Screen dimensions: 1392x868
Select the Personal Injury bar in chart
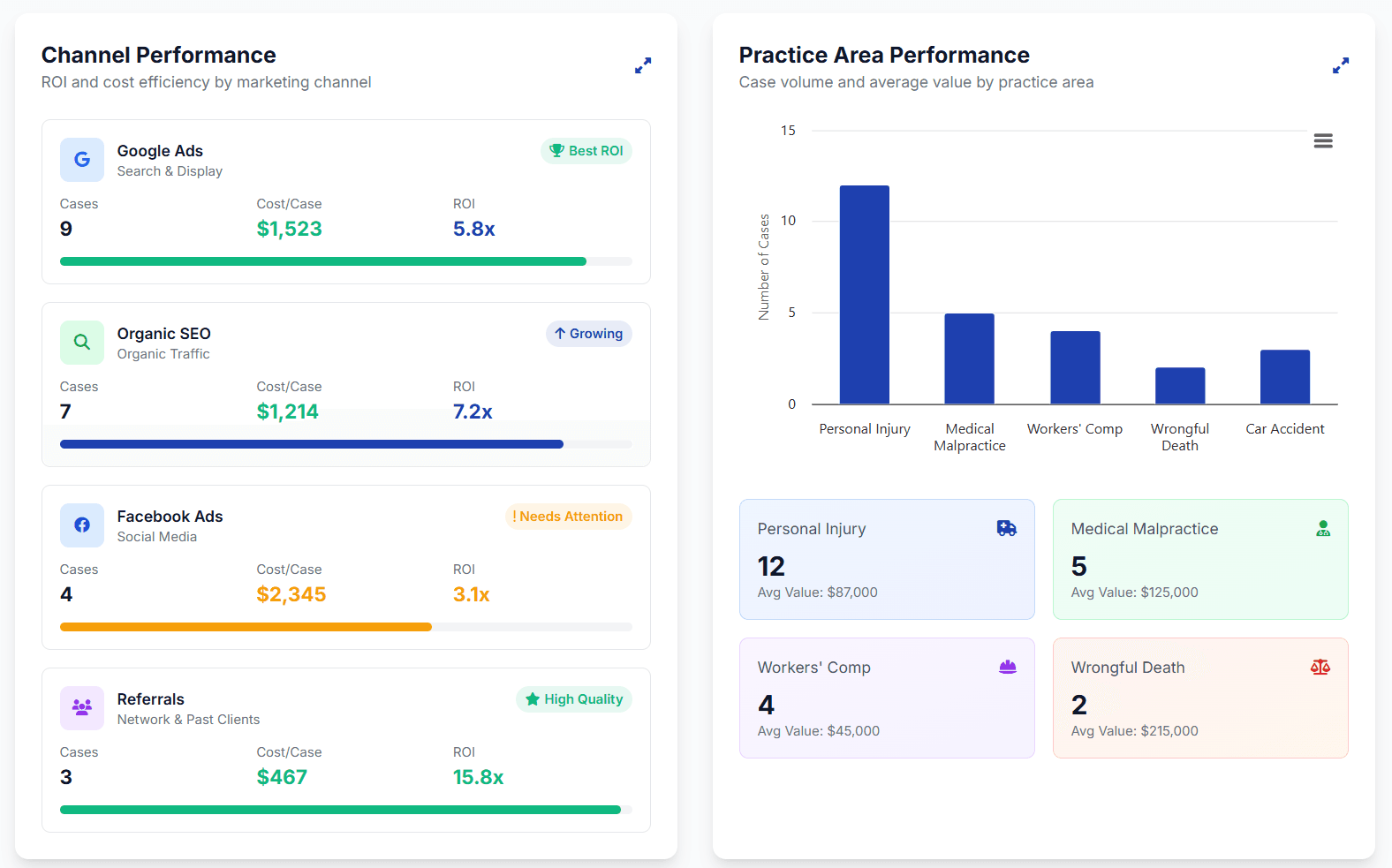point(865,295)
